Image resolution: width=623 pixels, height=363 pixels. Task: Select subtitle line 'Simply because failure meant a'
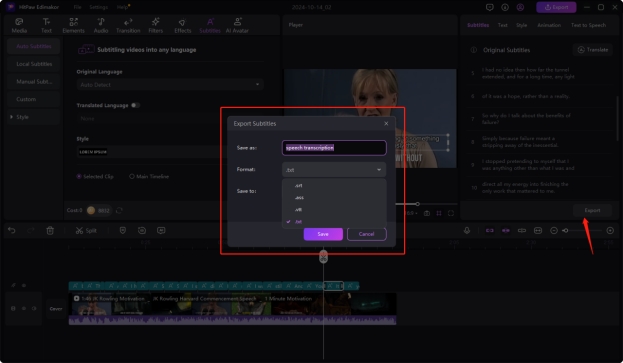[x=520, y=142]
